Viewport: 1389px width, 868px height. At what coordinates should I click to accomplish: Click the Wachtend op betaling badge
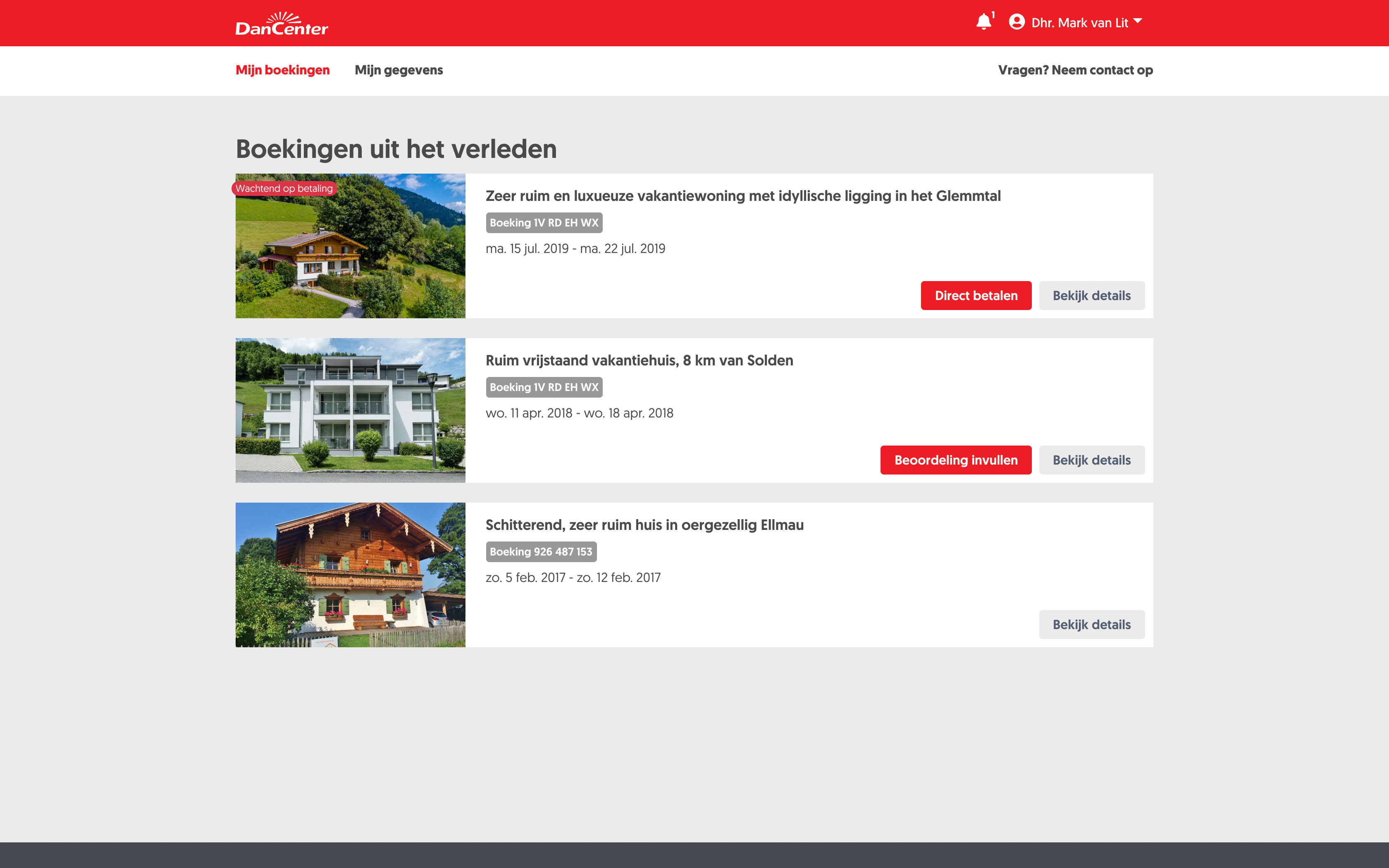click(284, 188)
